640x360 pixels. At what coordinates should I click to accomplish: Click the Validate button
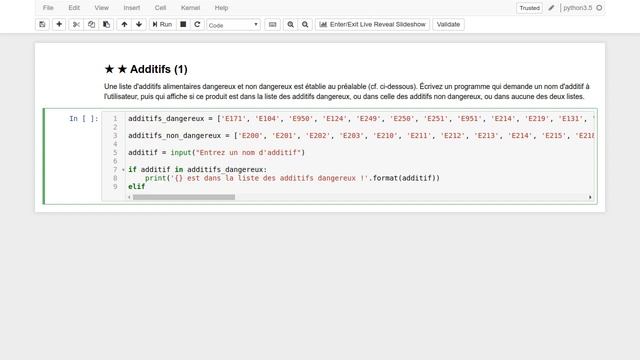point(448,24)
